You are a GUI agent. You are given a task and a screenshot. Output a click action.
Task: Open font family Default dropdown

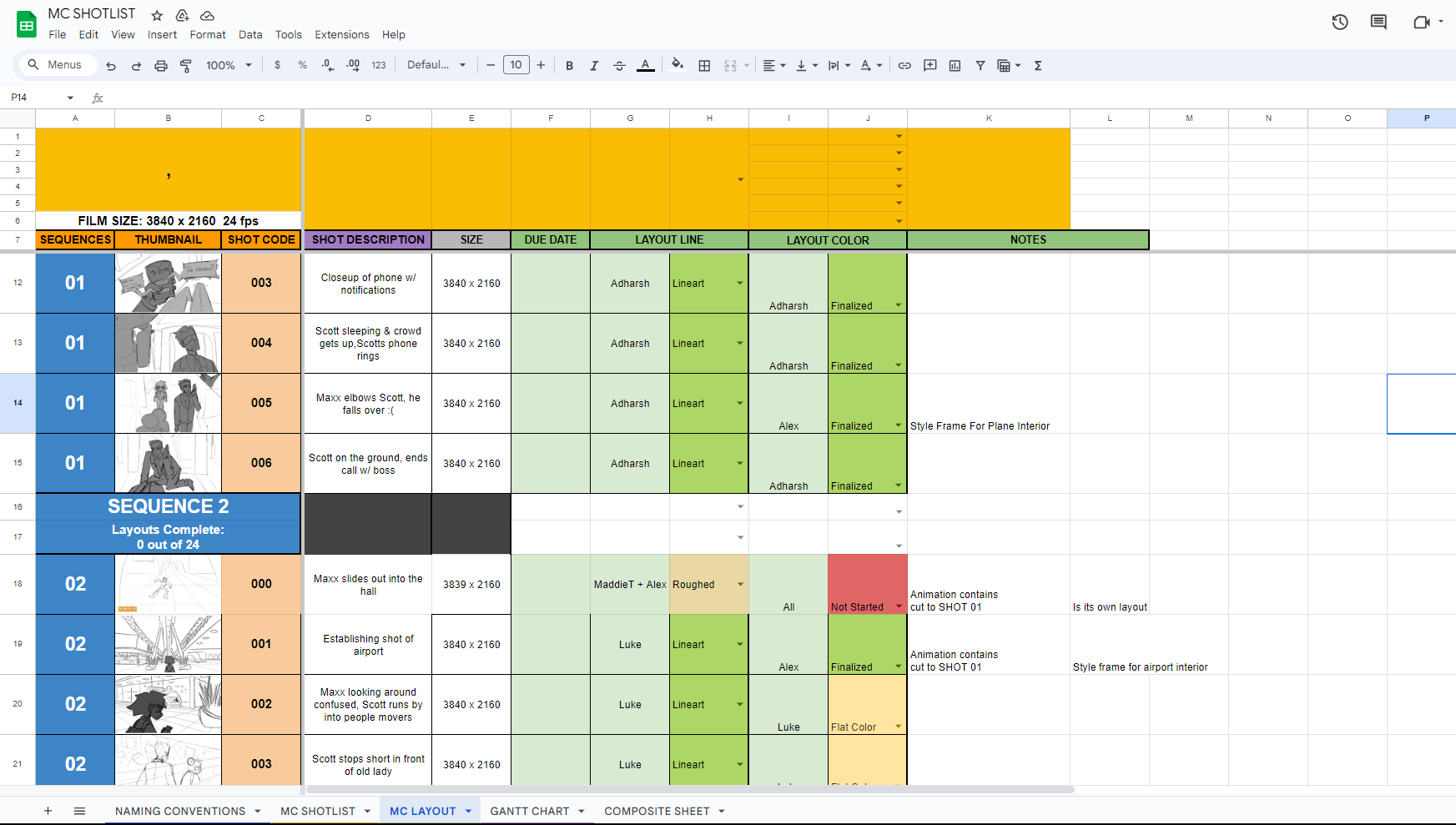tap(436, 65)
